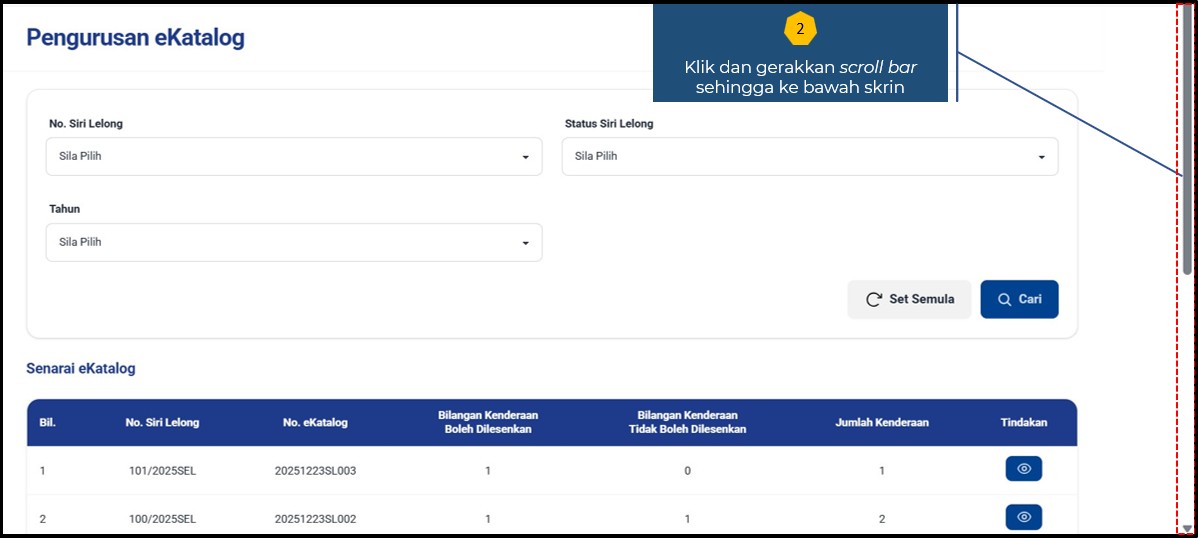Click the magnifier icon in Cari button

pyautogui.click(x=1005, y=299)
